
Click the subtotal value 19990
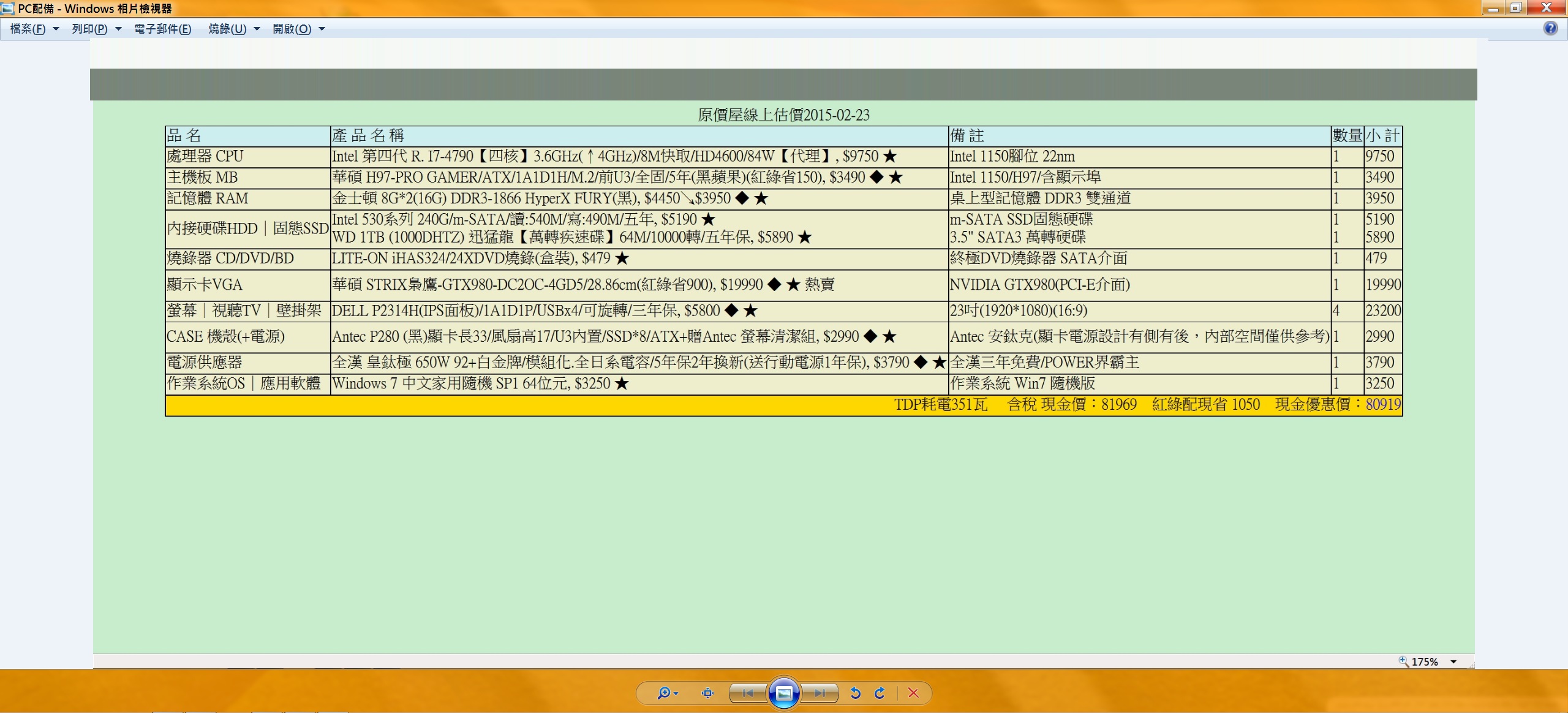point(1383,285)
